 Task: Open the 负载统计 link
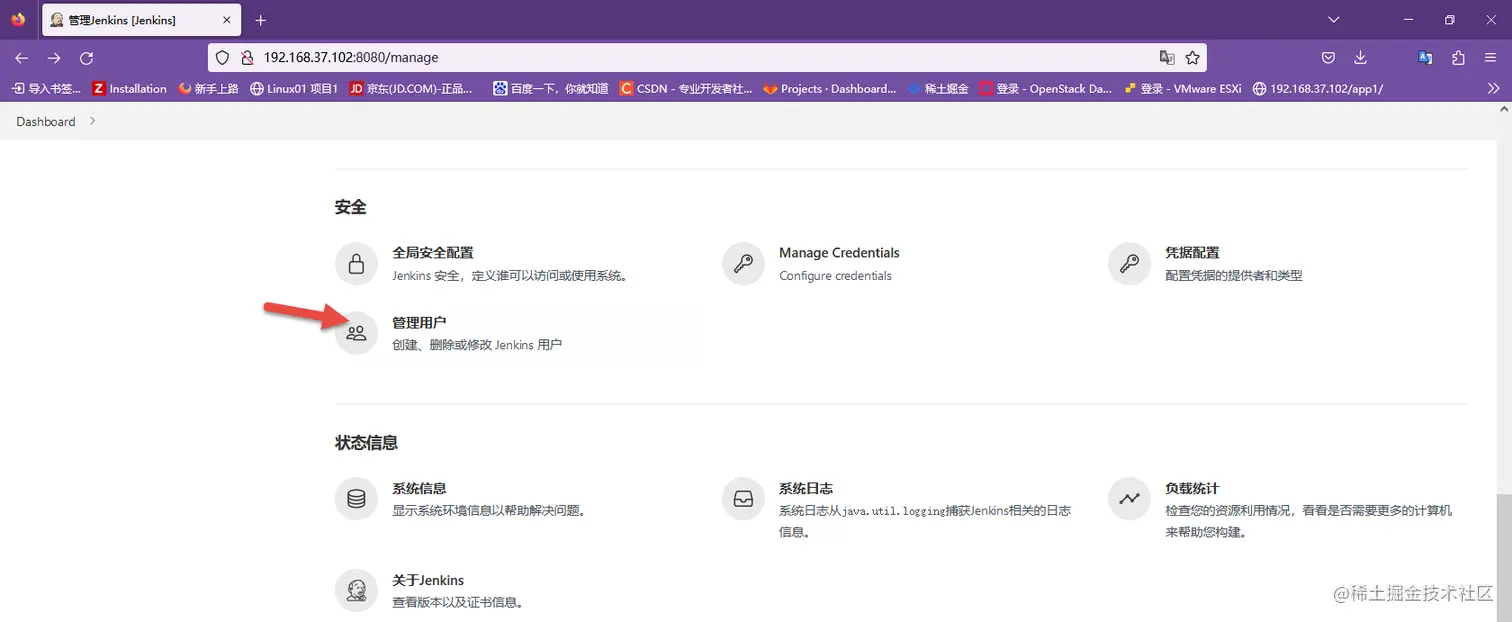point(1192,488)
